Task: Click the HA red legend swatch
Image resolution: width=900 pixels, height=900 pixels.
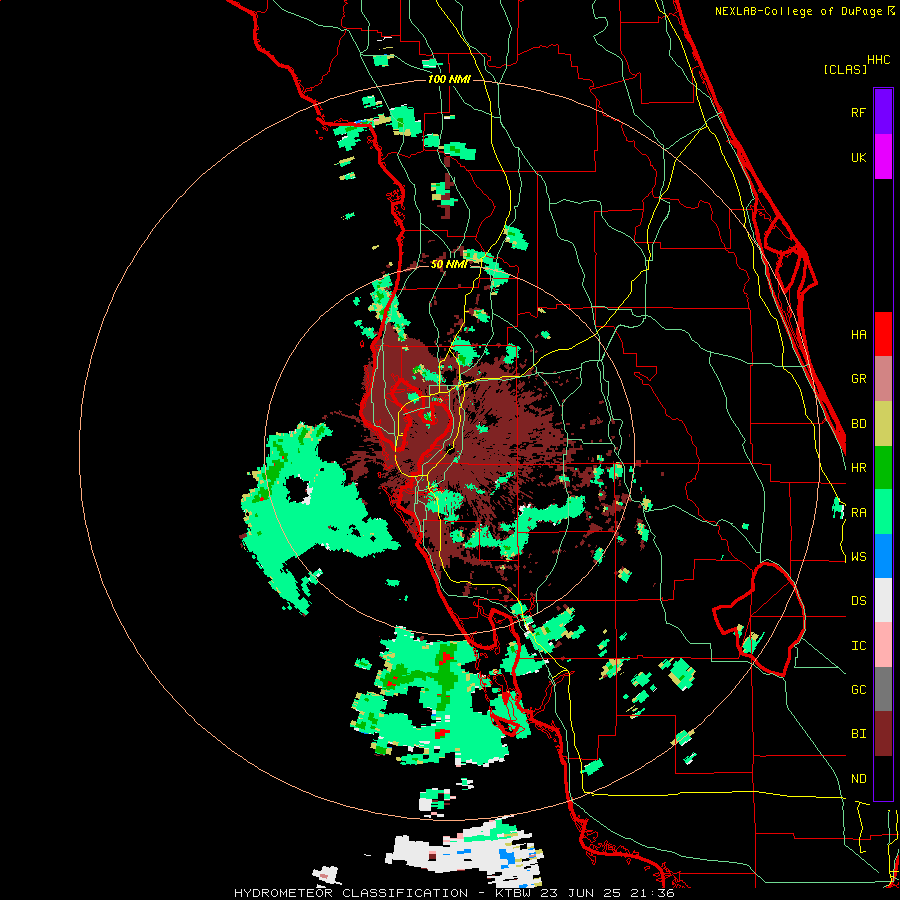Action: point(883,334)
